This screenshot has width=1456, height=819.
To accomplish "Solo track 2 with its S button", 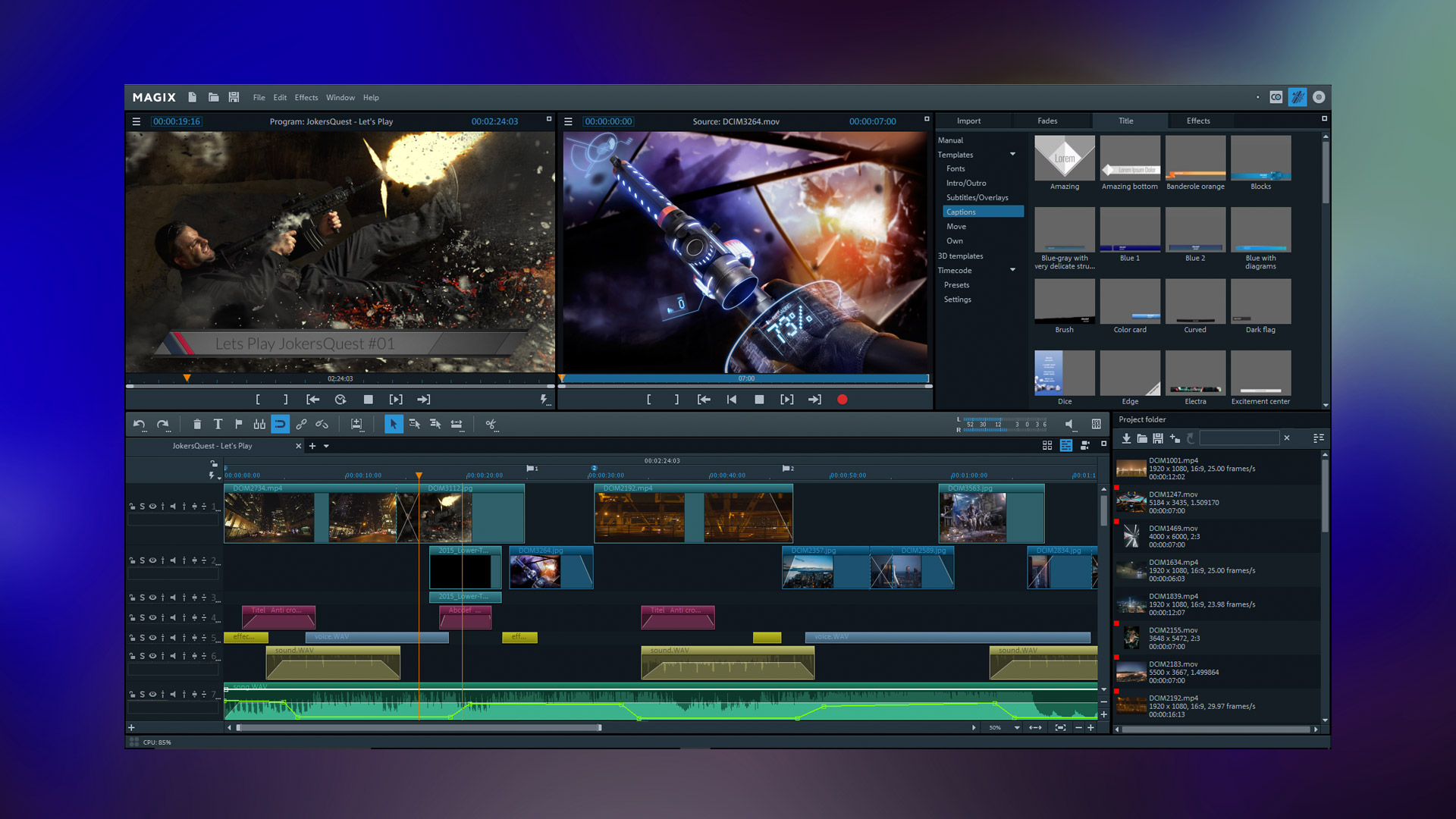I will [142, 560].
